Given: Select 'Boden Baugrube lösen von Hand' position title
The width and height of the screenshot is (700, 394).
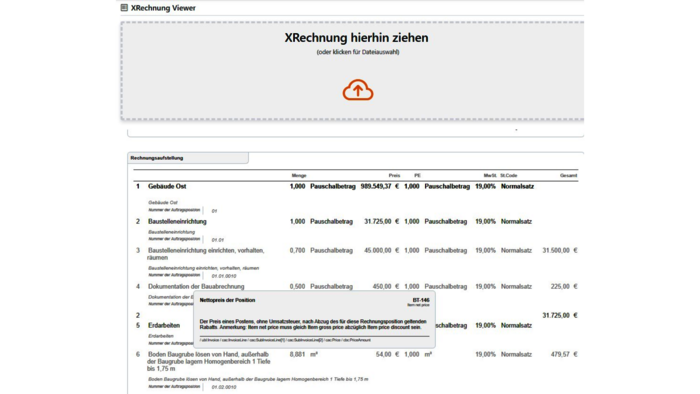Looking at the screenshot, I should point(208,361).
